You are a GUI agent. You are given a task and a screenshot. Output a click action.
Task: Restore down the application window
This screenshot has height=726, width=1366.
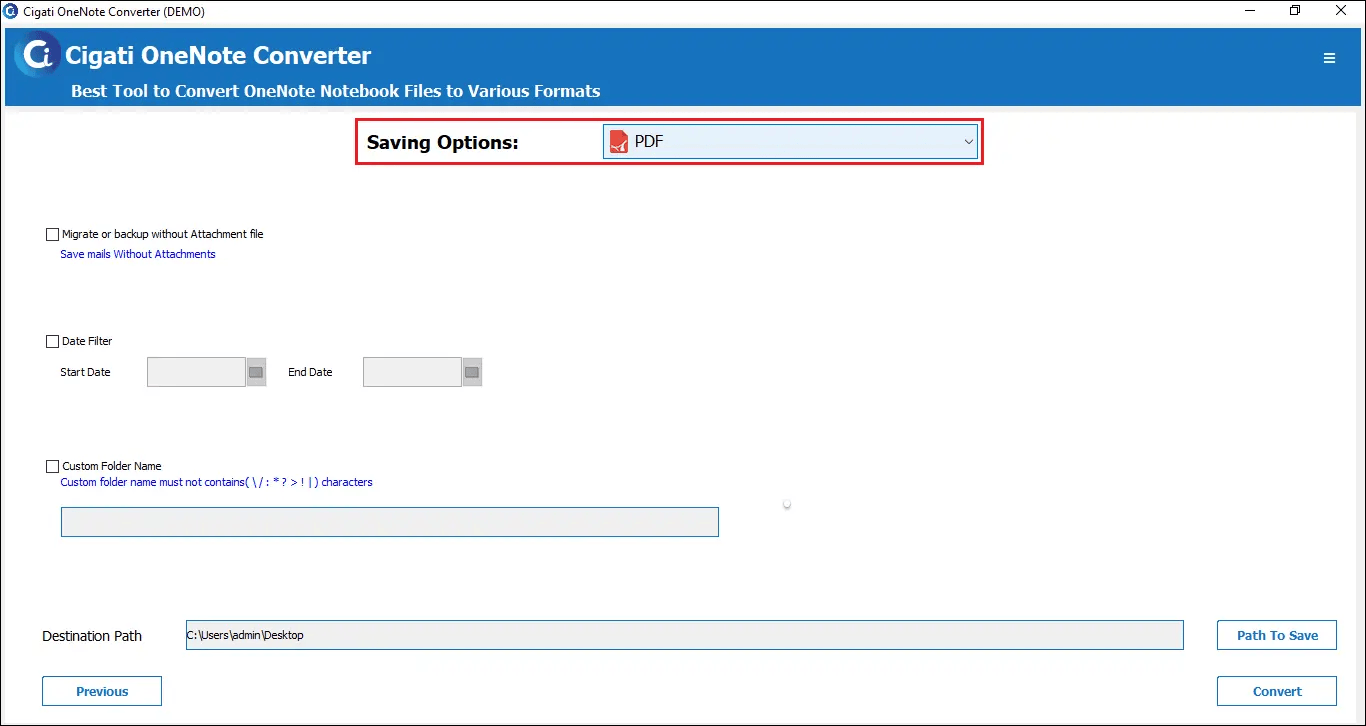coord(1295,10)
